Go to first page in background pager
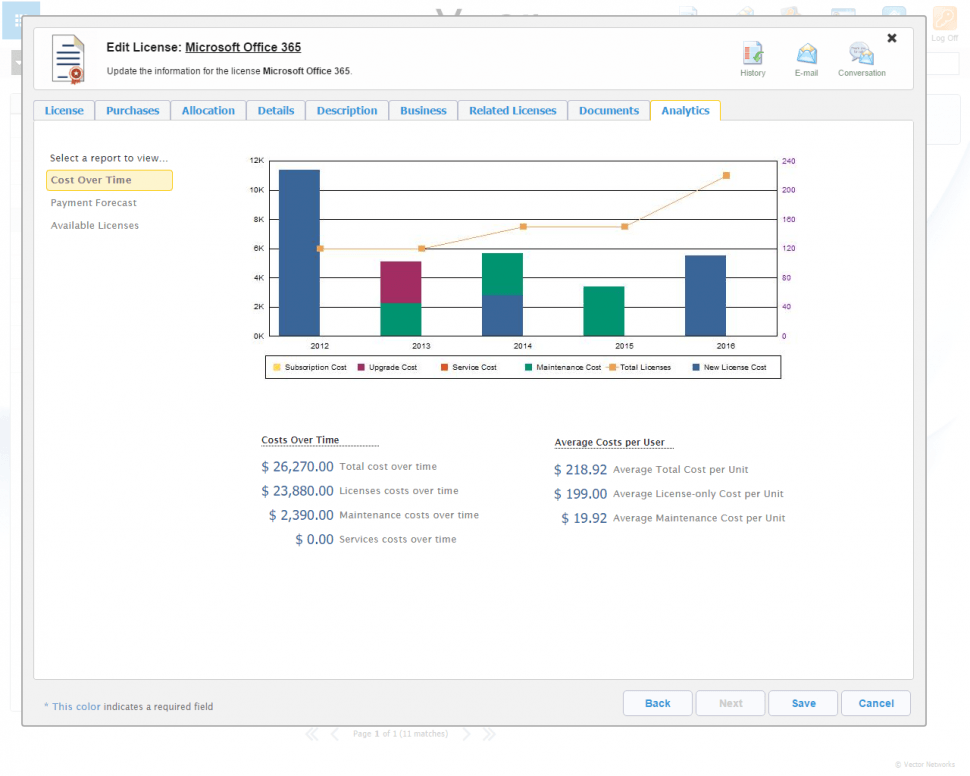Screen dimensions: 970x776 click(312, 735)
